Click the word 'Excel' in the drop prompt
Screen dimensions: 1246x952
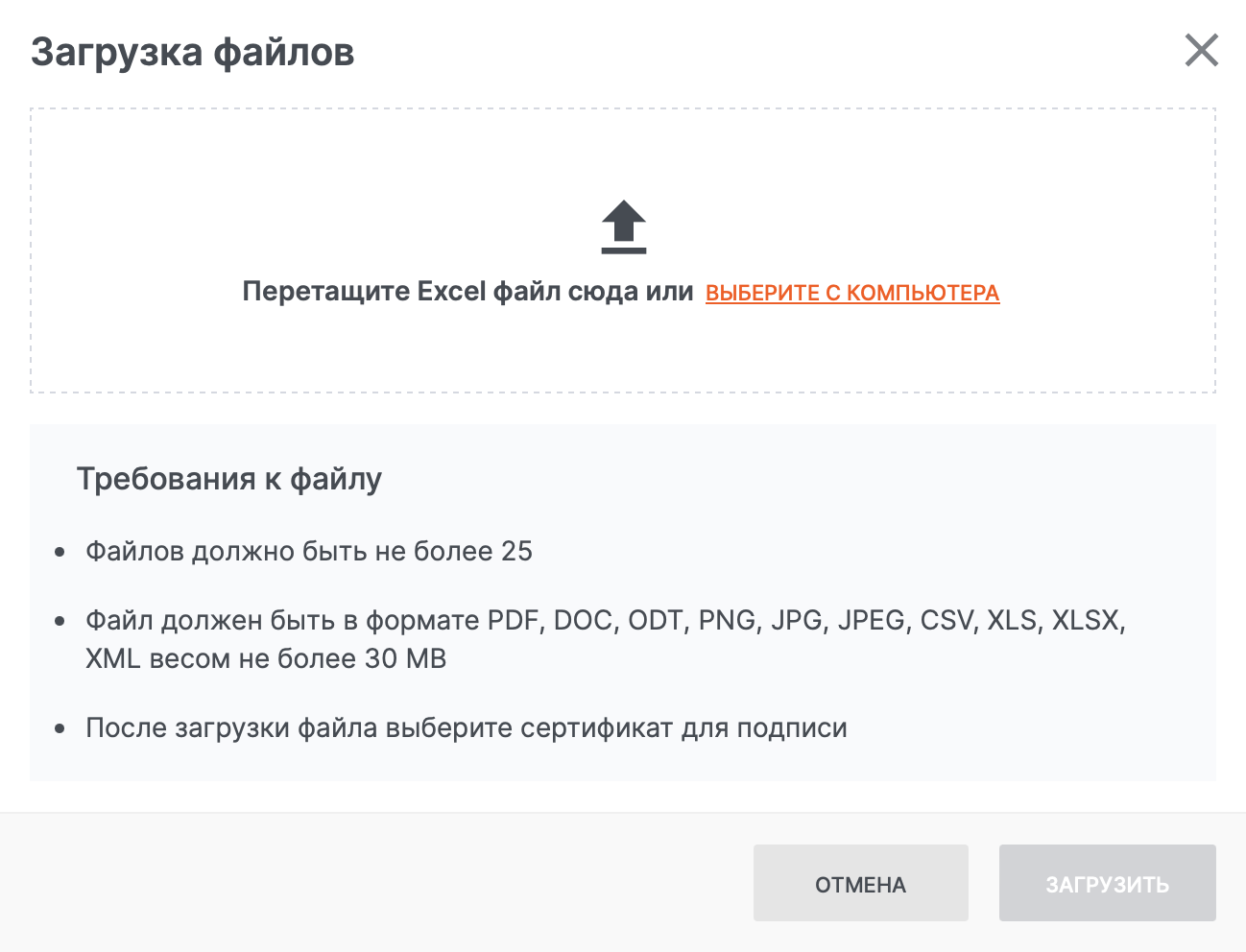(451, 292)
